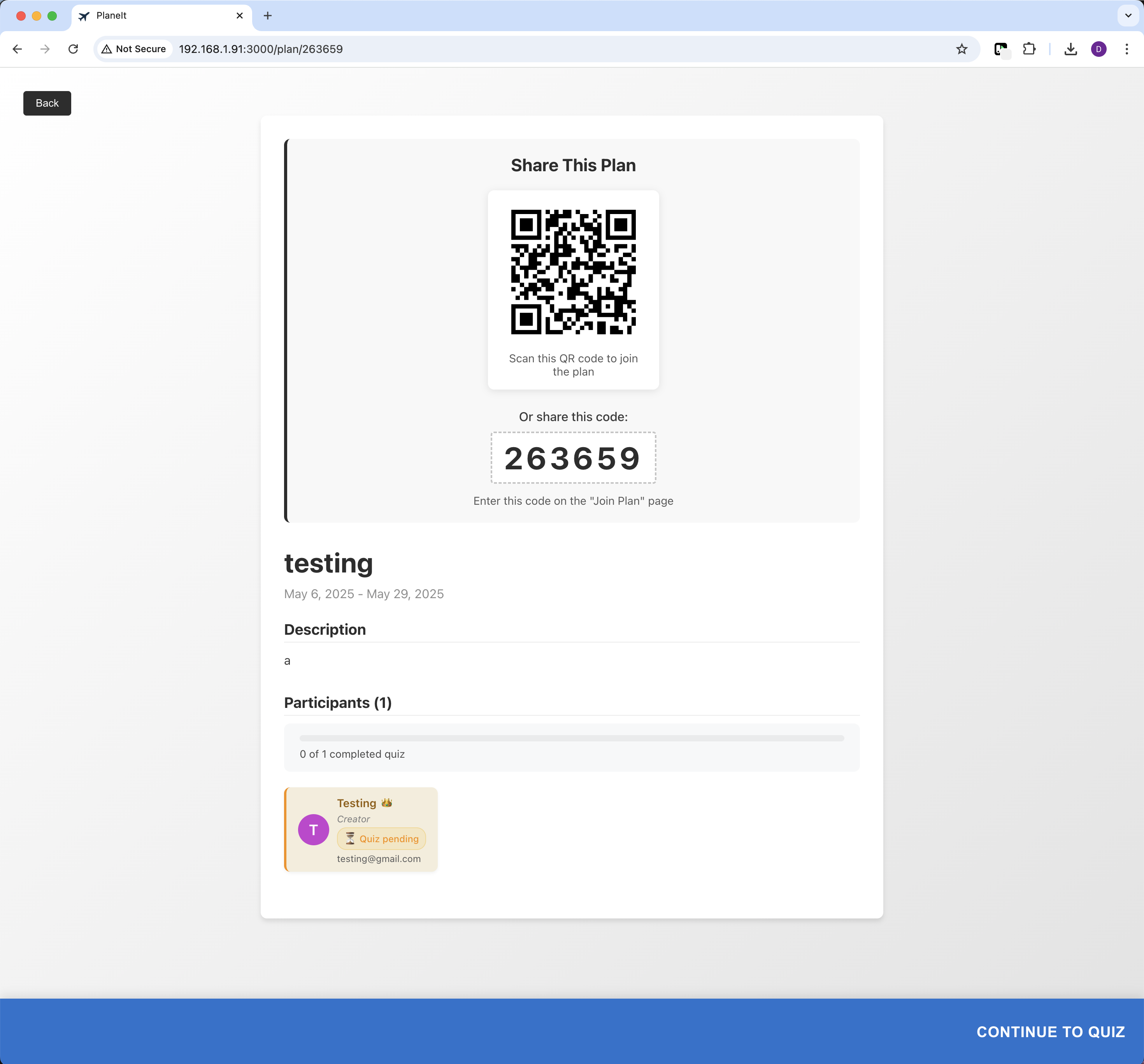Viewport: 1144px width, 1064px height.
Task: Click the QR code image
Action: [573, 272]
